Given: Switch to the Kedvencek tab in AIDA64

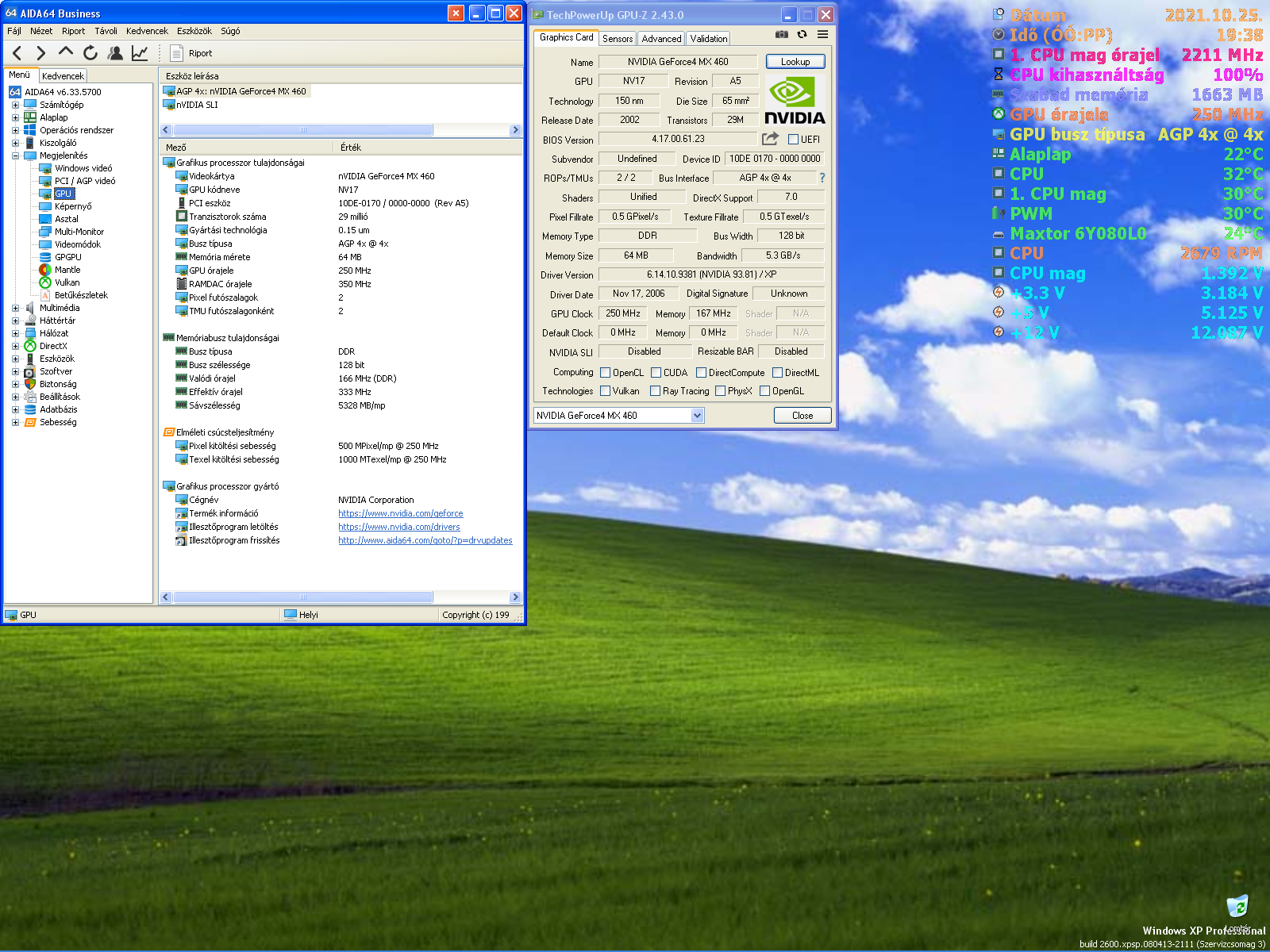Looking at the screenshot, I should (x=63, y=76).
